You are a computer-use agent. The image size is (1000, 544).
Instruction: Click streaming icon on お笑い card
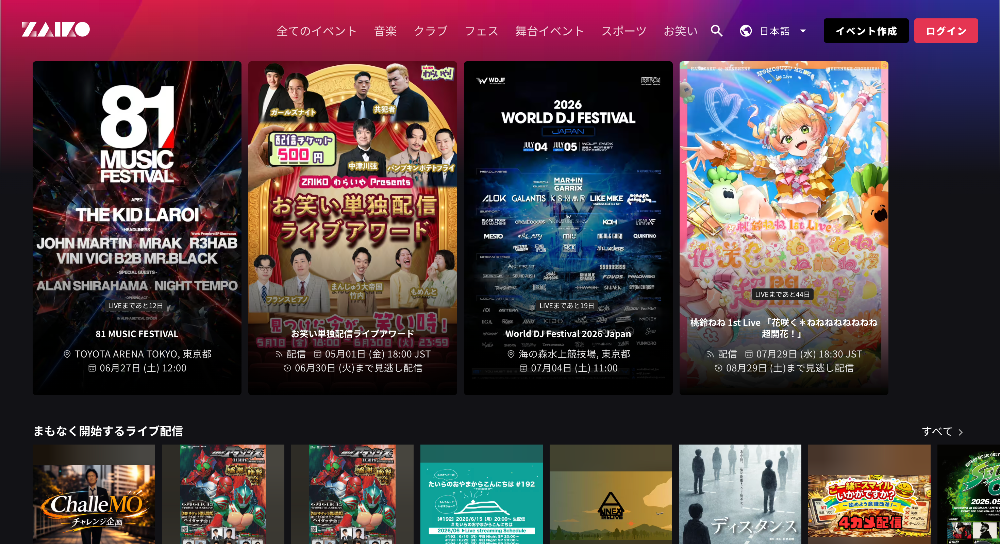pos(279,354)
